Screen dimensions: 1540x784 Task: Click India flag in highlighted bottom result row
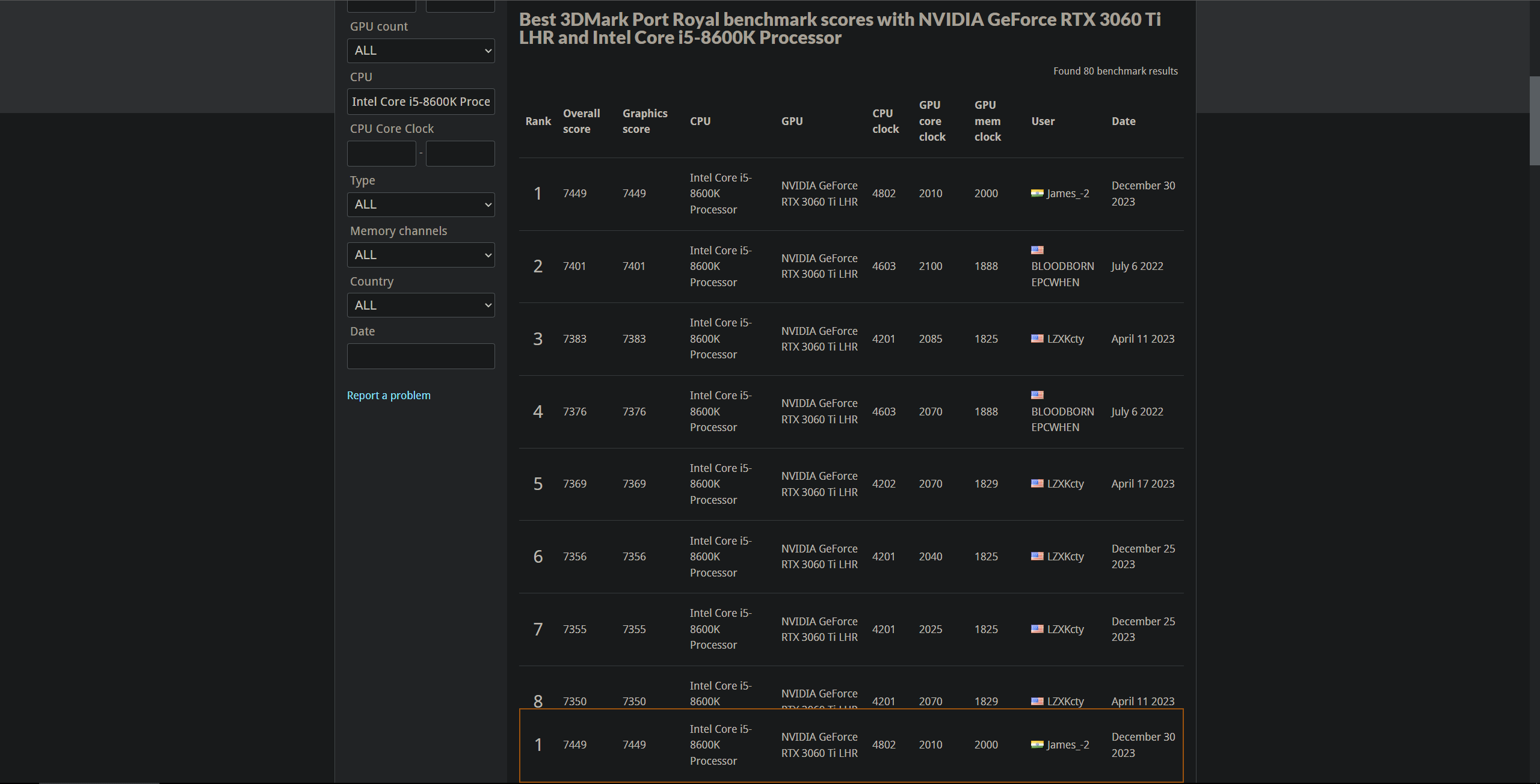coord(1037,744)
